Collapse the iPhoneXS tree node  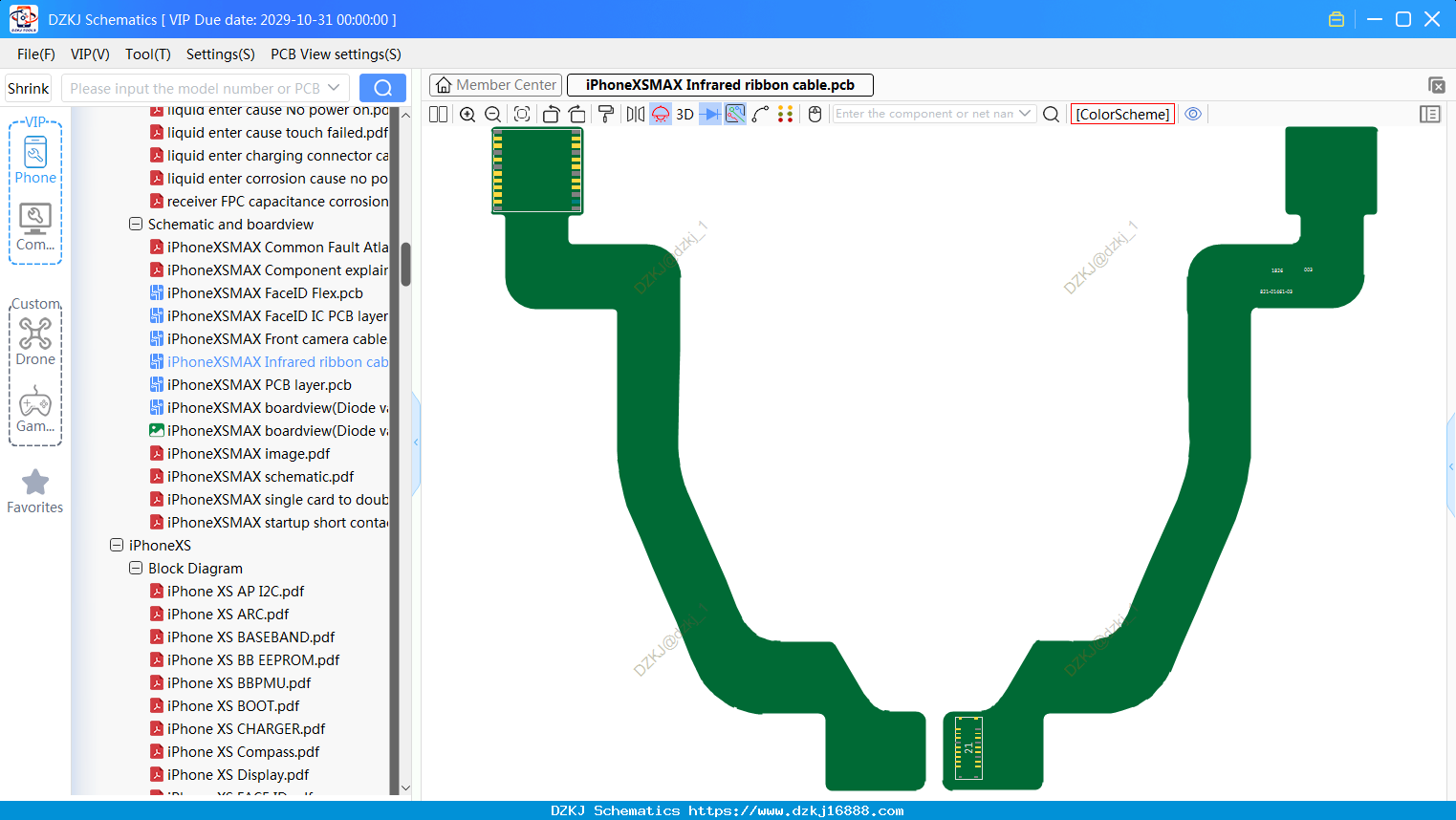click(x=117, y=545)
